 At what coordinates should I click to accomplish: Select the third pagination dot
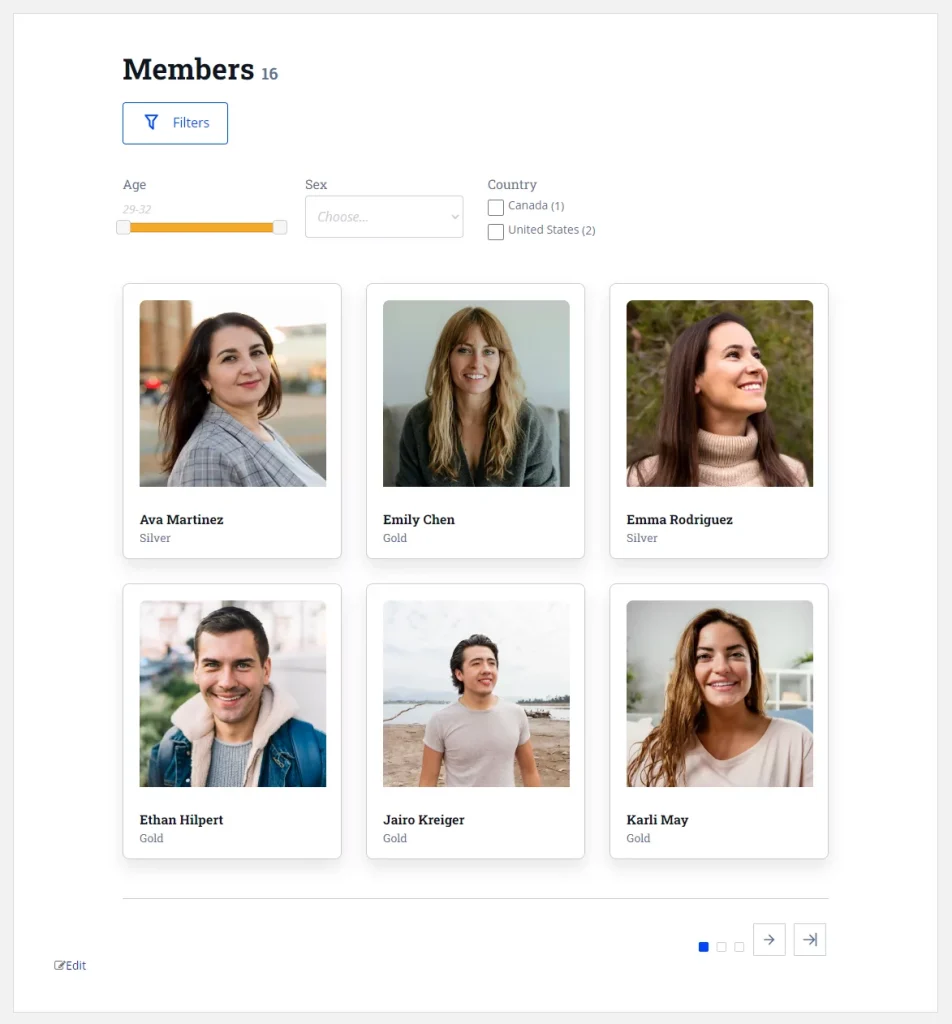[x=739, y=946]
